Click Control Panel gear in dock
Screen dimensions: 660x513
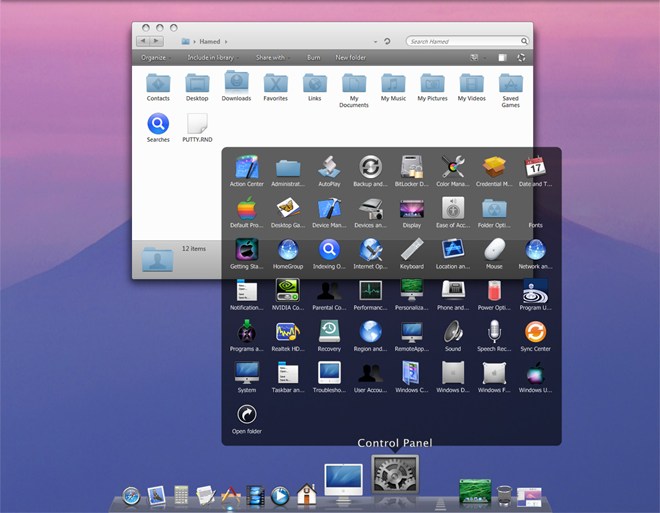pyautogui.click(x=395, y=474)
